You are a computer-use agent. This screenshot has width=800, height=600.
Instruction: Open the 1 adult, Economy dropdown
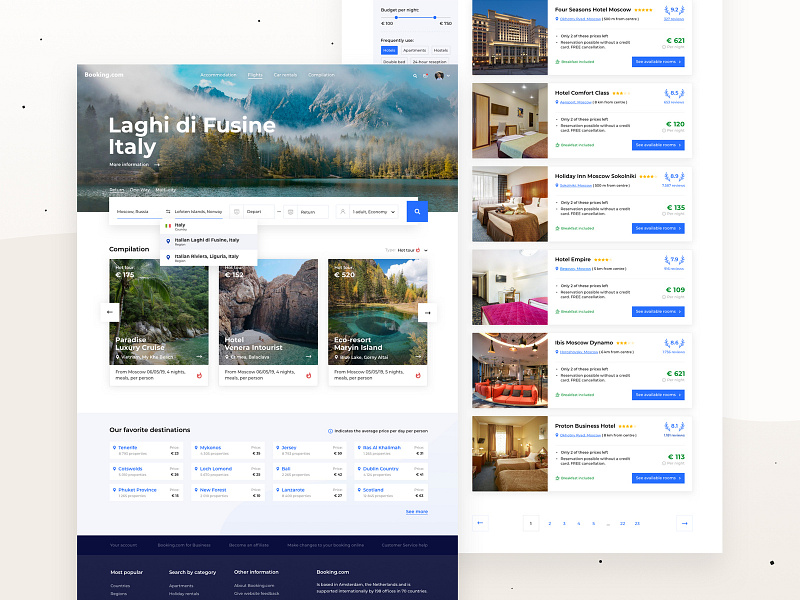point(370,210)
